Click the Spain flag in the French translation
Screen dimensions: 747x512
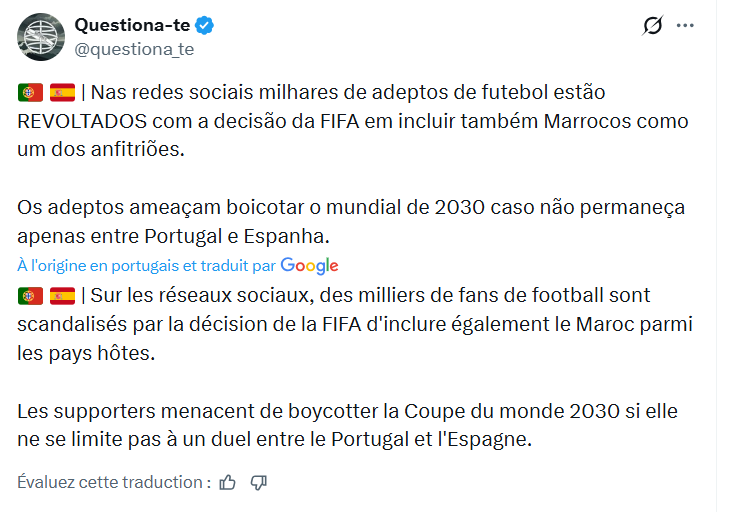pos(62,295)
